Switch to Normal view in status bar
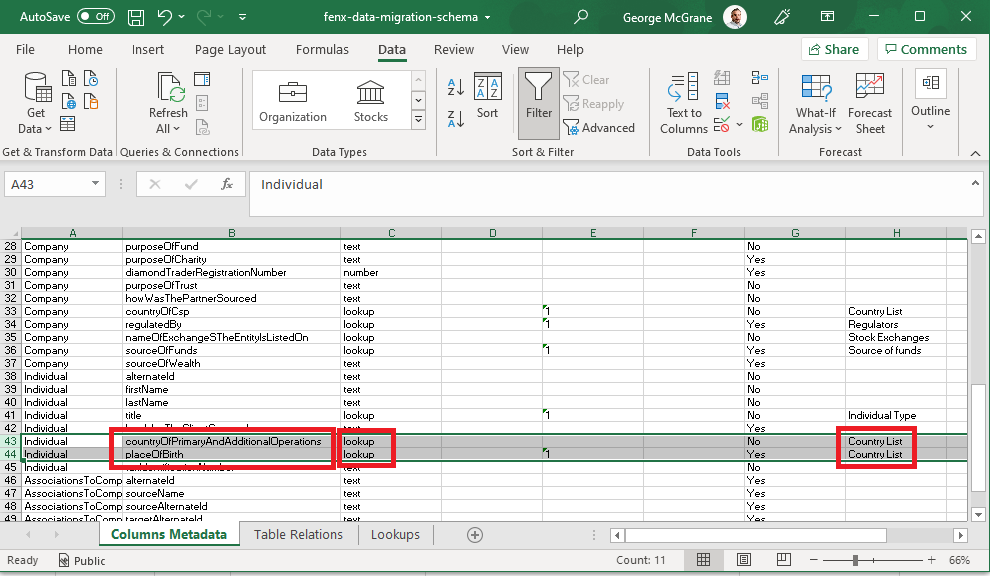The height and width of the screenshot is (576, 990). pos(704,560)
